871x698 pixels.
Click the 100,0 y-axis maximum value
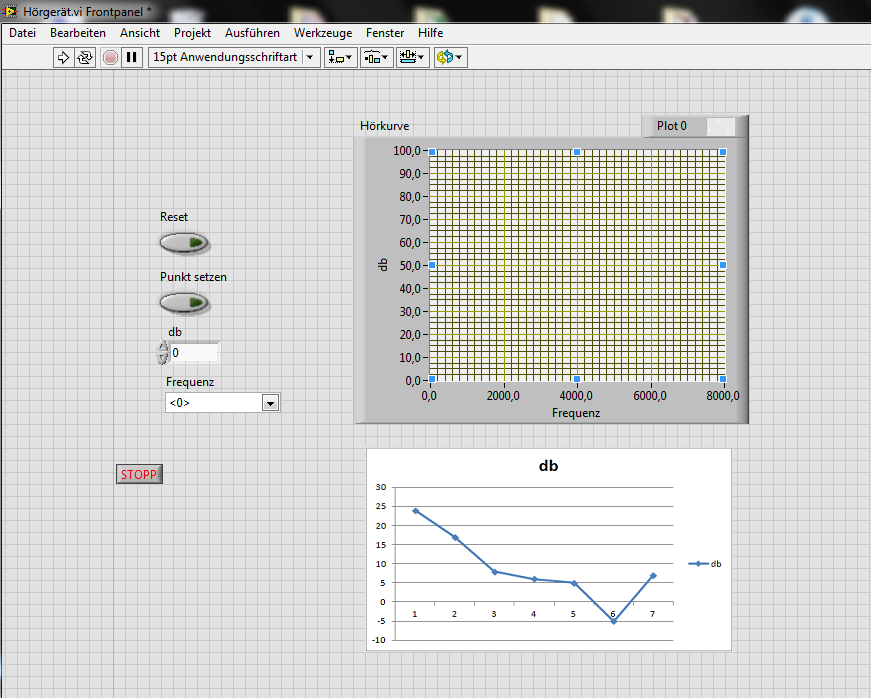[407, 150]
